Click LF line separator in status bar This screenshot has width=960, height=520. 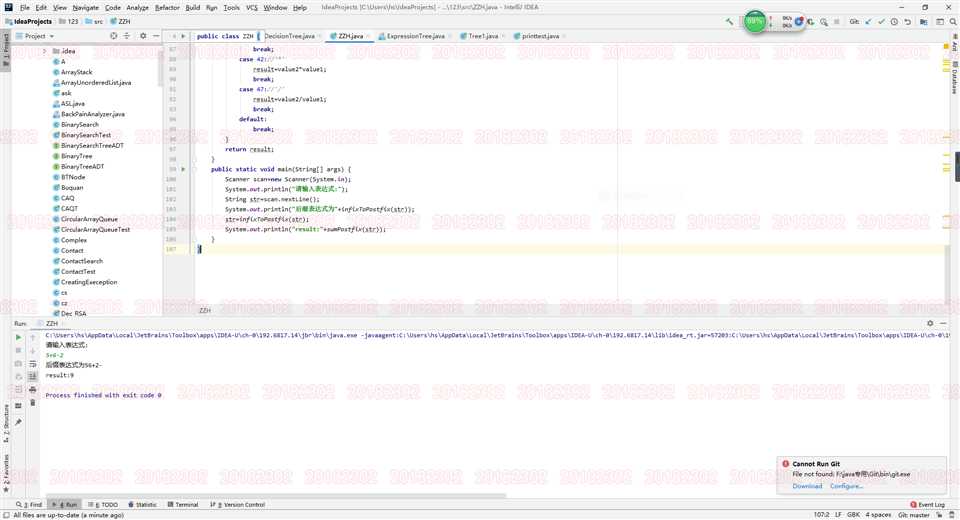838,515
